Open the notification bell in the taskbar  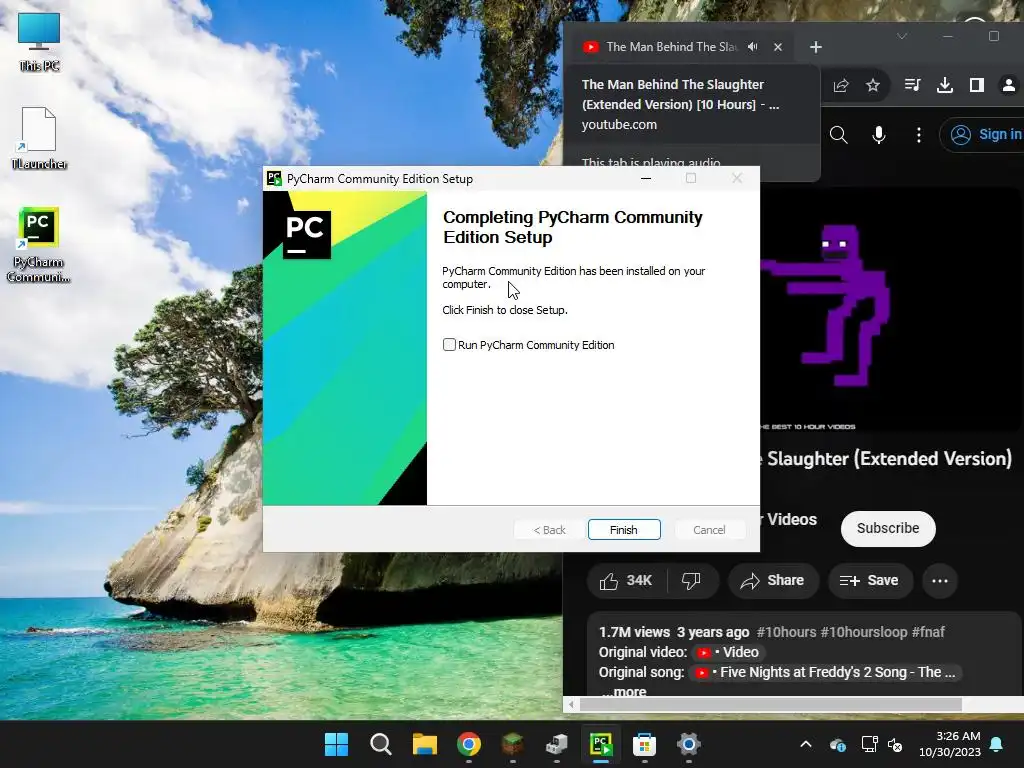(x=997, y=744)
